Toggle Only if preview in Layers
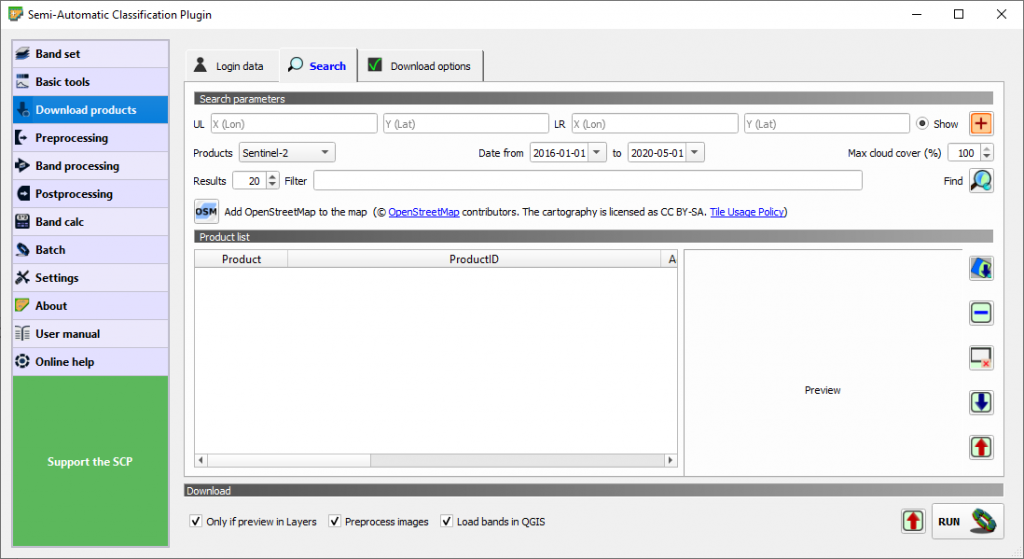 pyautogui.click(x=196, y=521)
